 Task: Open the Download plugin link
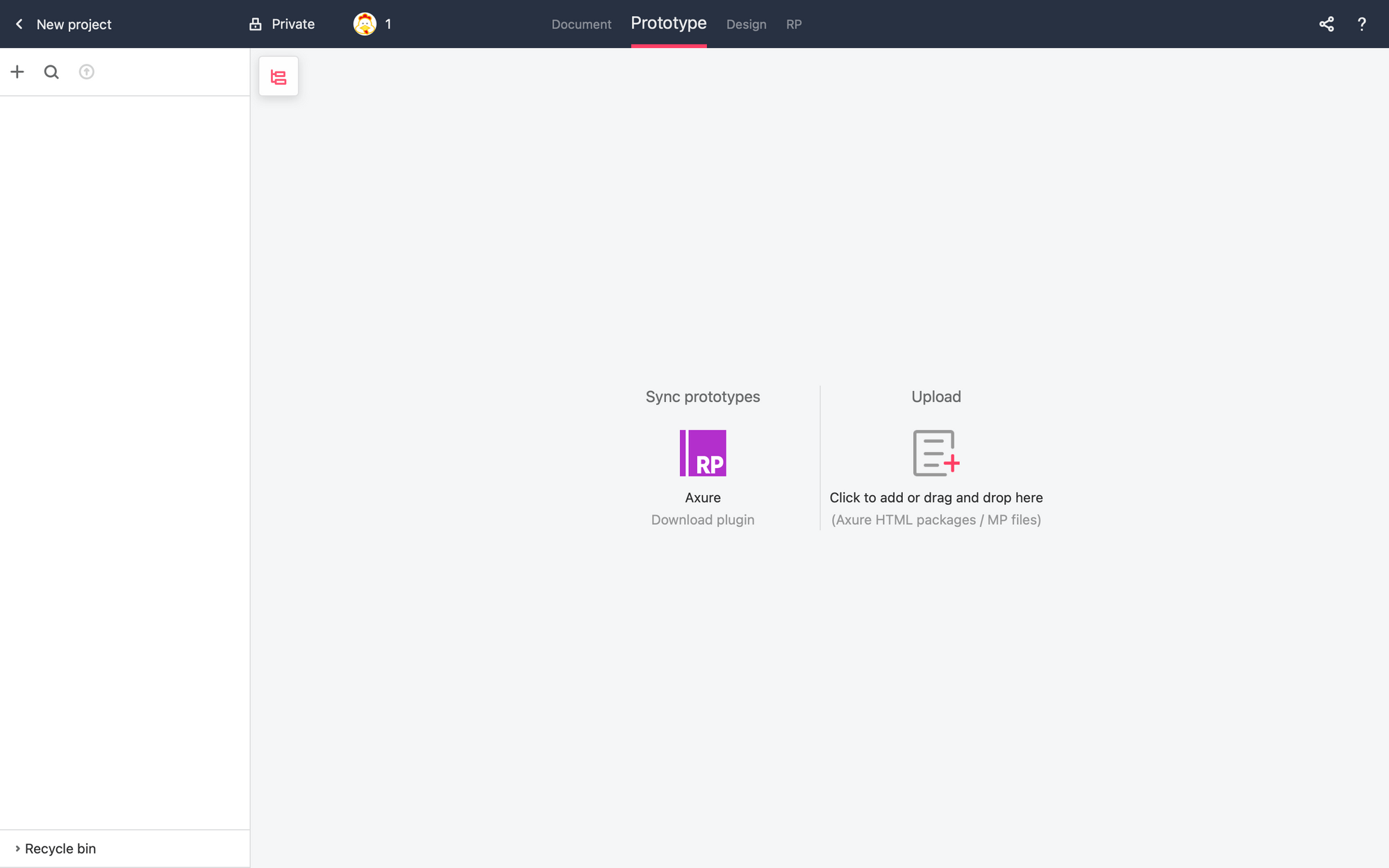click(703, 520)
